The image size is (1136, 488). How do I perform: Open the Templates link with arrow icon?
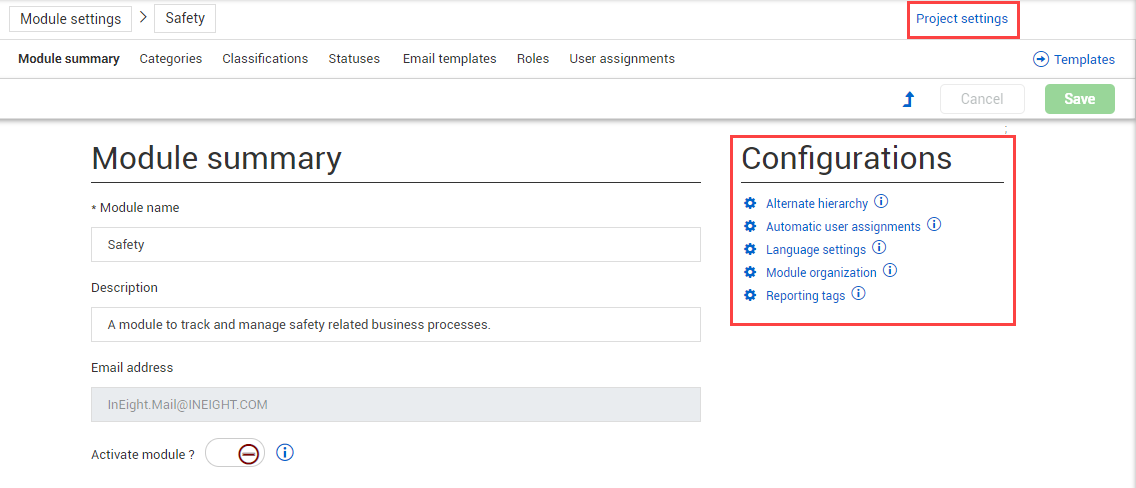point(1074,60)
